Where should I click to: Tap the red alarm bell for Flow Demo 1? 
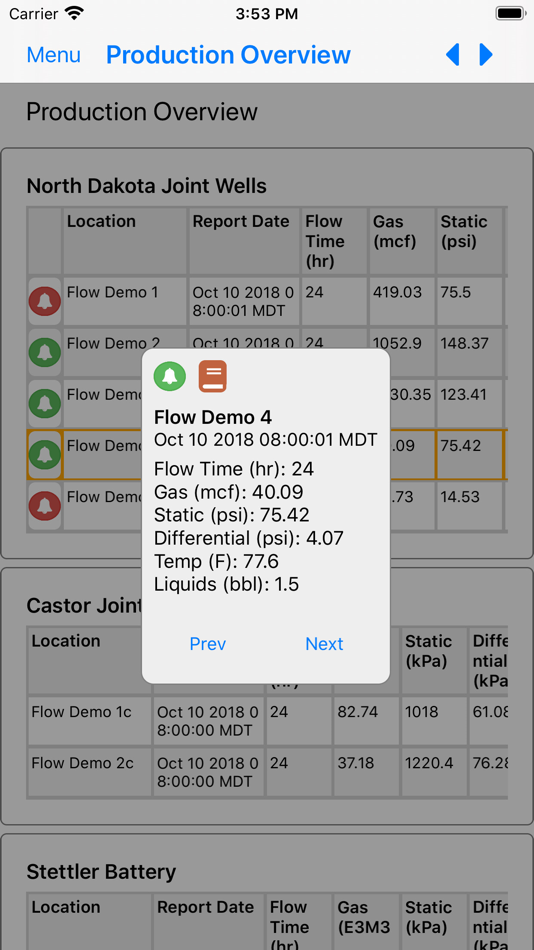point(44,302)
